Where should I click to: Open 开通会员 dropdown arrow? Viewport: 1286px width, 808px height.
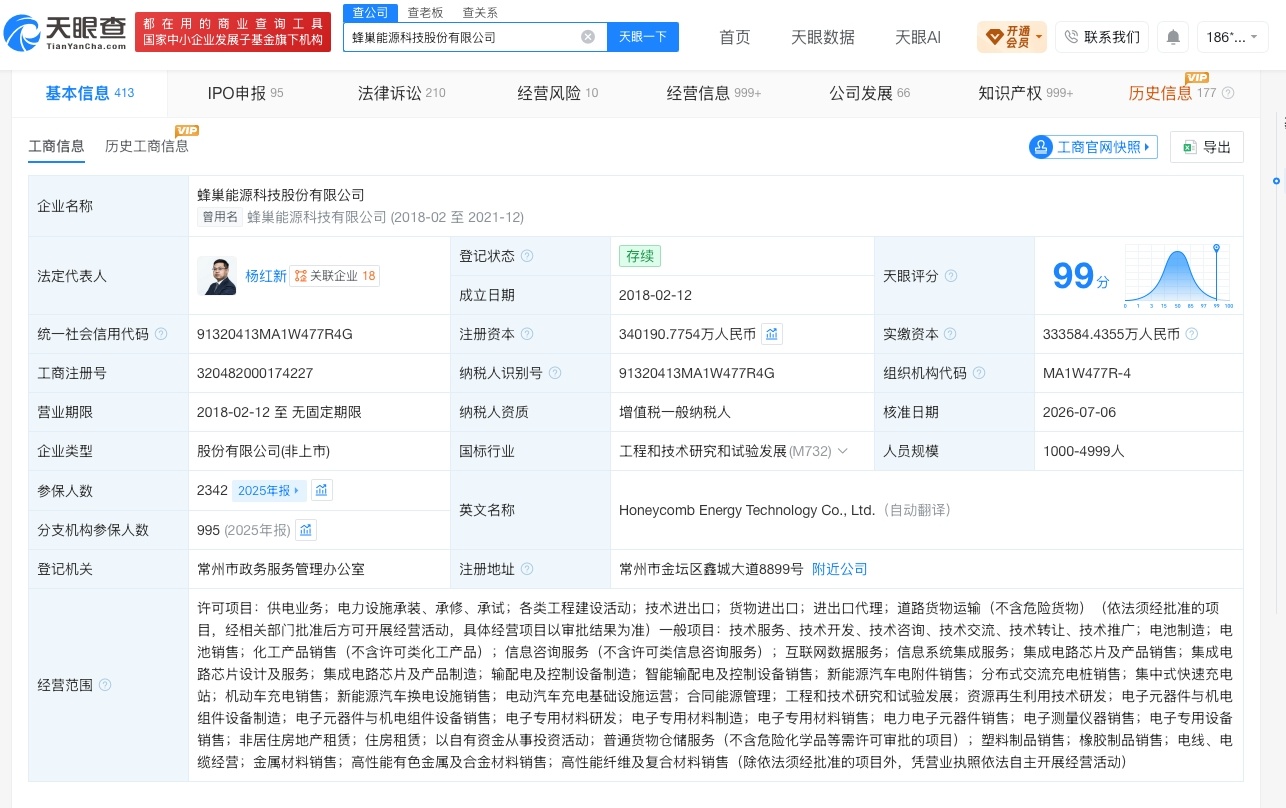tap(1039, 38)
